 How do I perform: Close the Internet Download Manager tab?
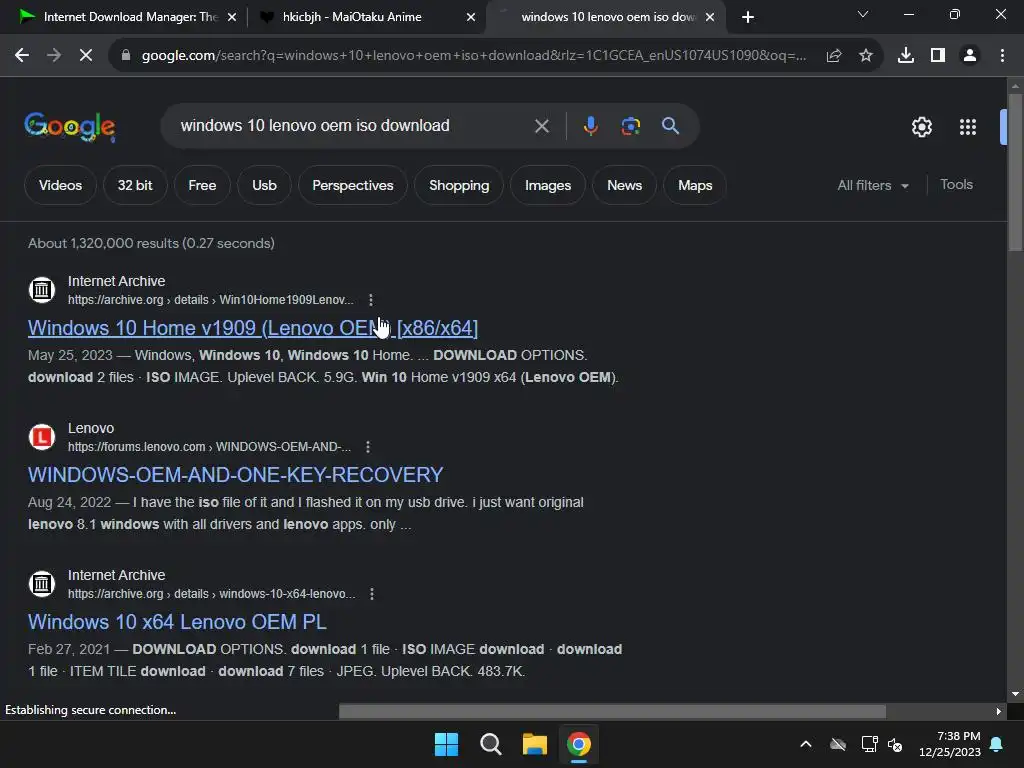tap(232, 17)
